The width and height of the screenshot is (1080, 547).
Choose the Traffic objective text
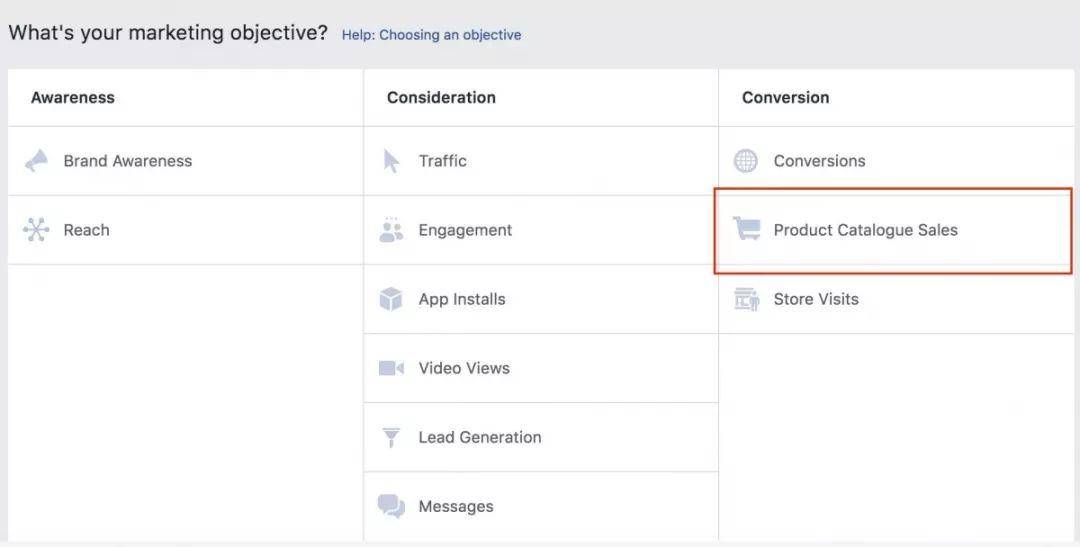tap(442, 161)
